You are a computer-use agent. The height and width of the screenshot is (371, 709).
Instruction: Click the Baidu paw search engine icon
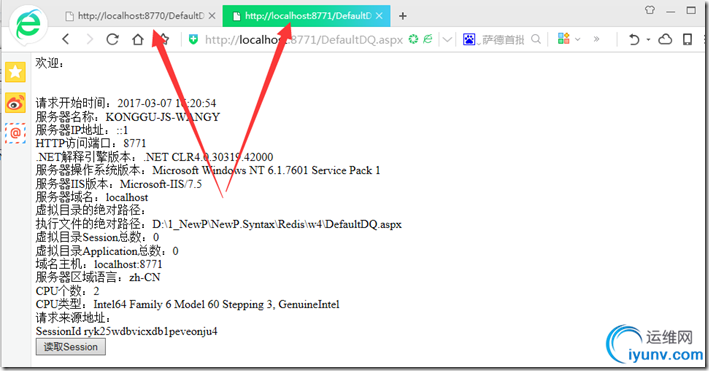pos(469,39)
